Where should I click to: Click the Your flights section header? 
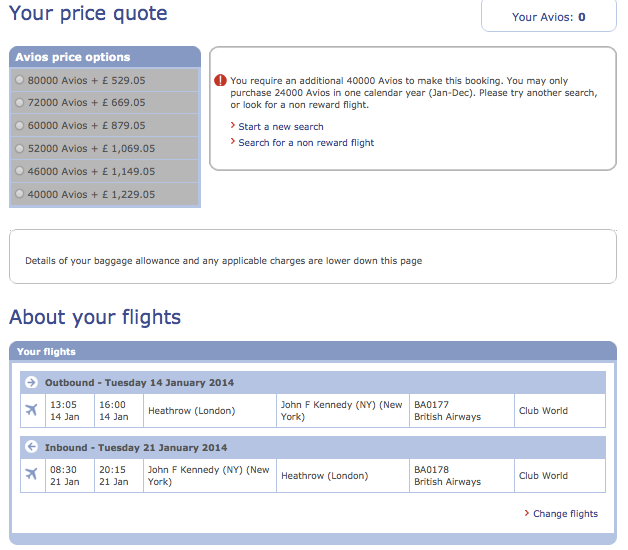pos(46,352)
